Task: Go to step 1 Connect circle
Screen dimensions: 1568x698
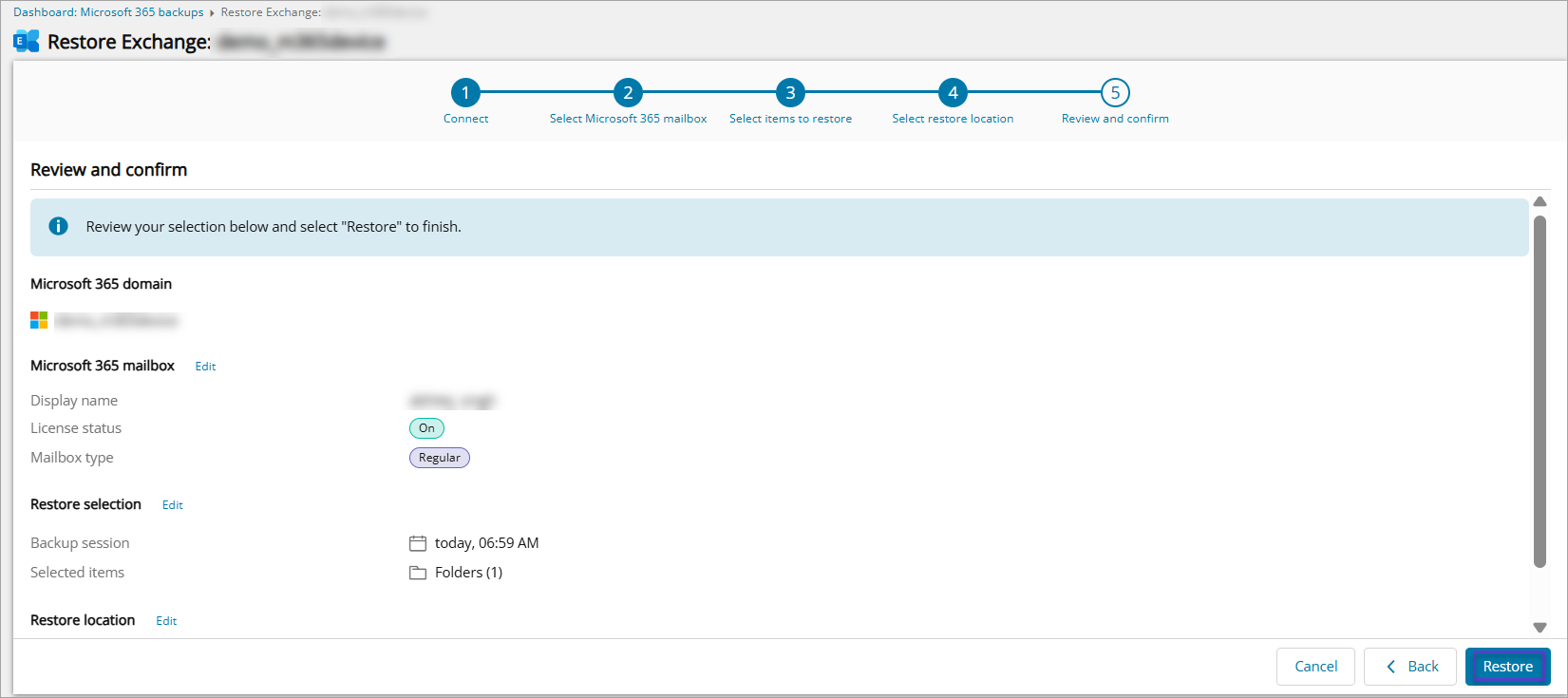Action: [465, 93]
